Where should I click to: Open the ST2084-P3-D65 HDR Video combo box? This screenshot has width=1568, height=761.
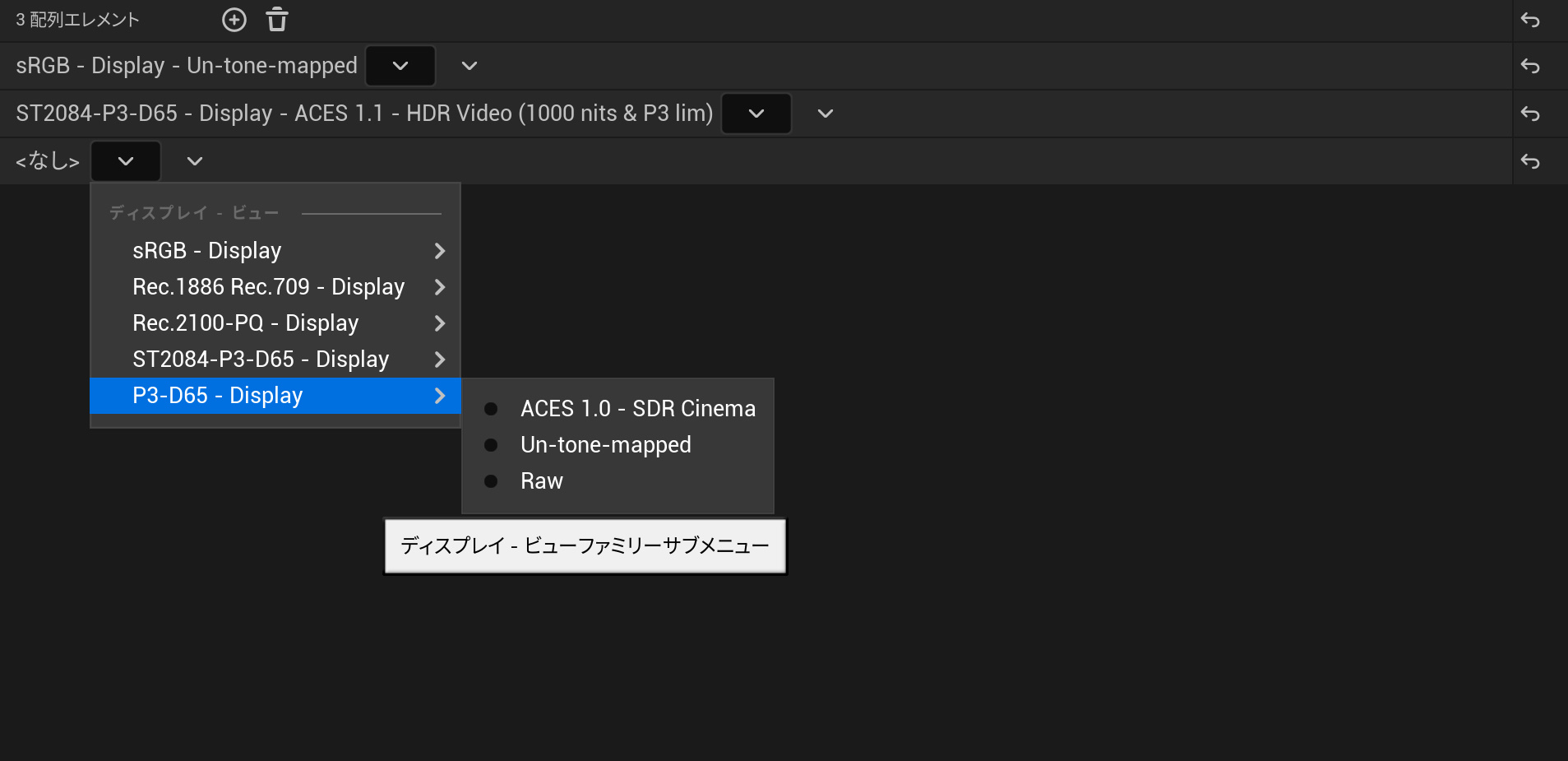(756, 114)
